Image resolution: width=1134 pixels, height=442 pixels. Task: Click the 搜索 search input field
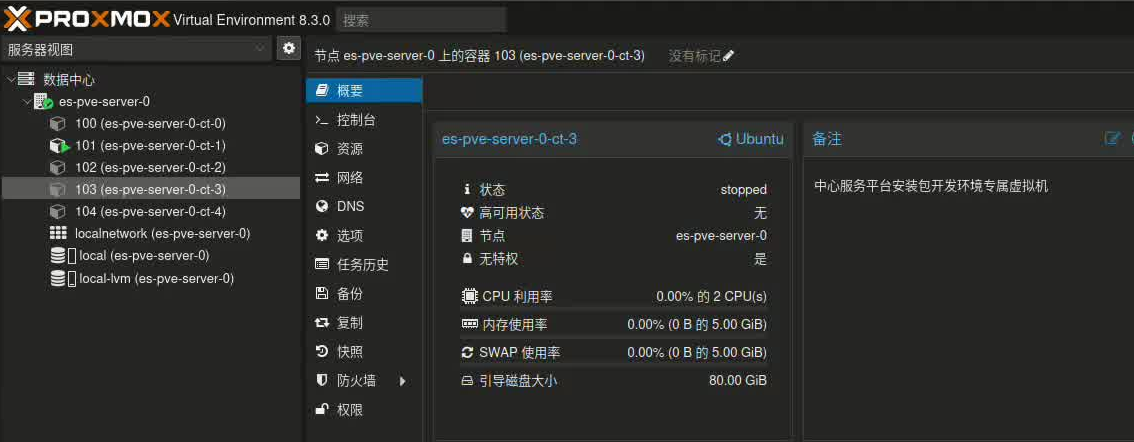pos(420,19)
